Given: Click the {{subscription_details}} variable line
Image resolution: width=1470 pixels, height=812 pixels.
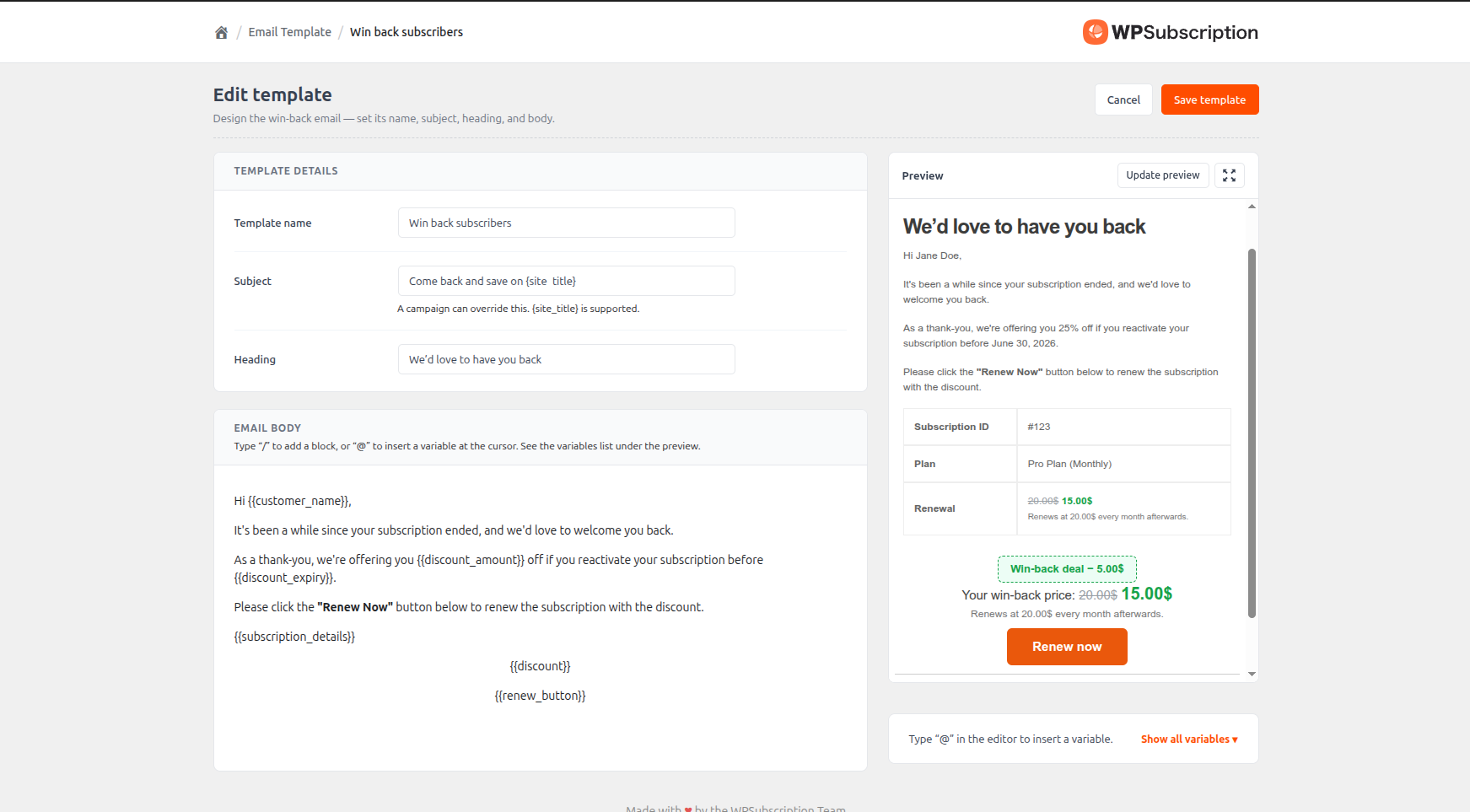Looking at the screenshot, I should click(294, 637).
